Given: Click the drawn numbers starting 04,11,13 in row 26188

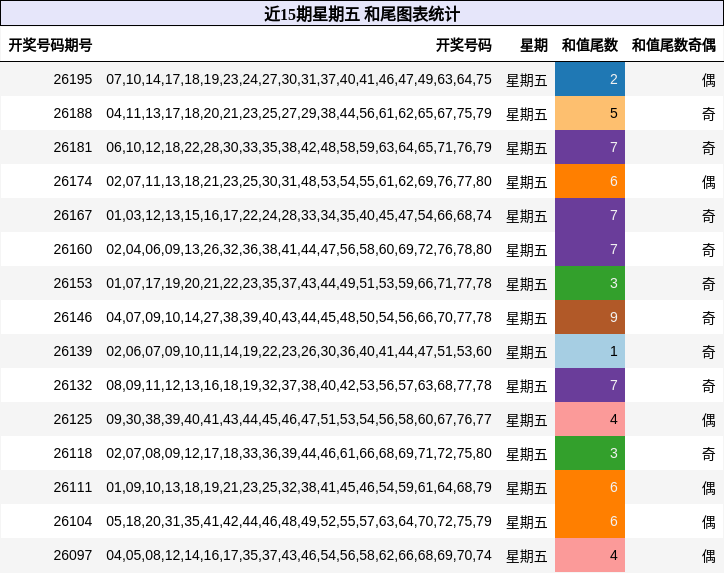Looking at the screenshot, I should (299, 114).
